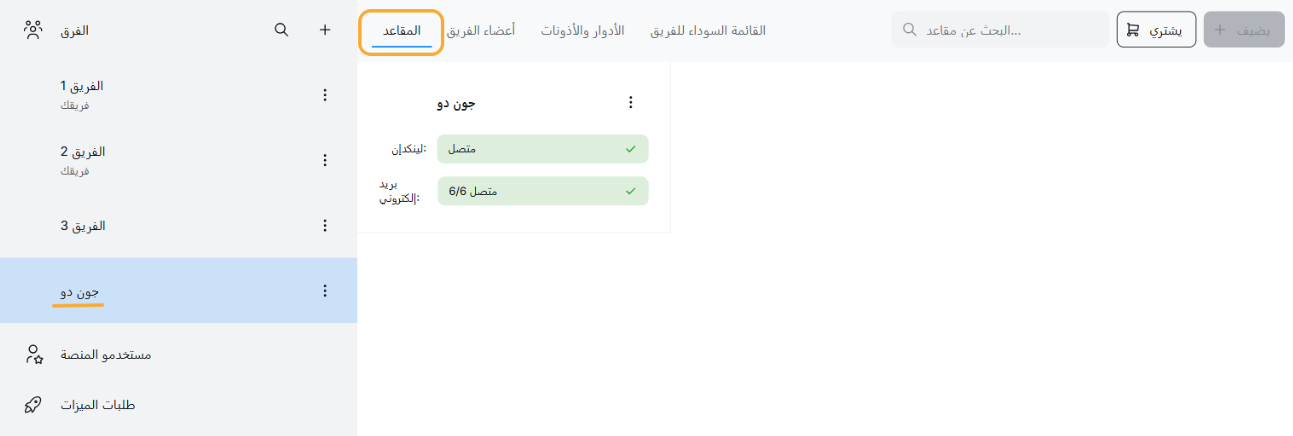Viewport: 1293px width, 436px height.
Task: Open three-dot menu for الفريق 1
Action: click(324, 95)
